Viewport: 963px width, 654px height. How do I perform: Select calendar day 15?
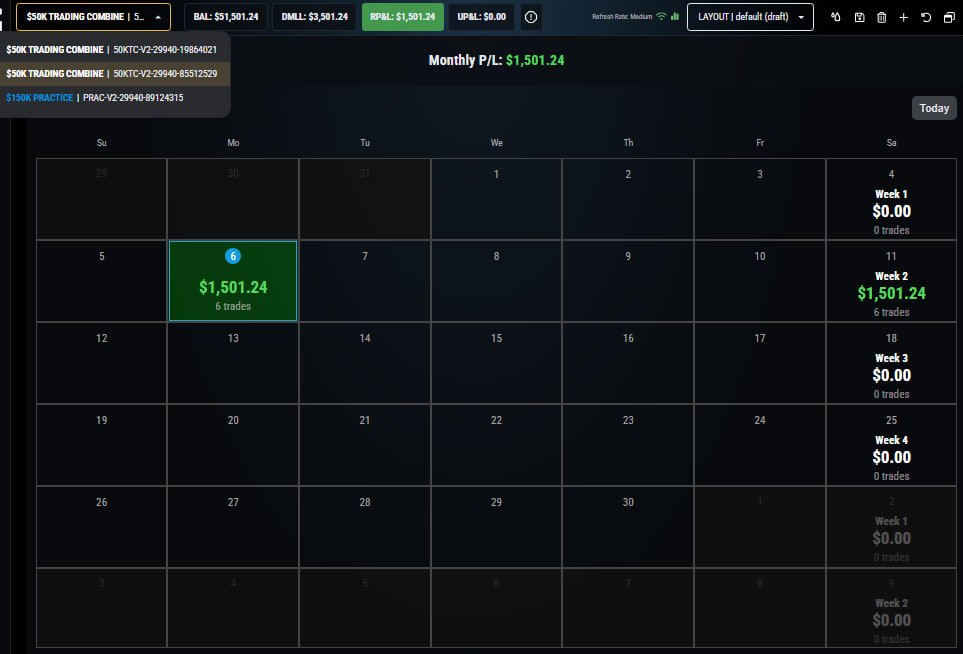[496, 363]
